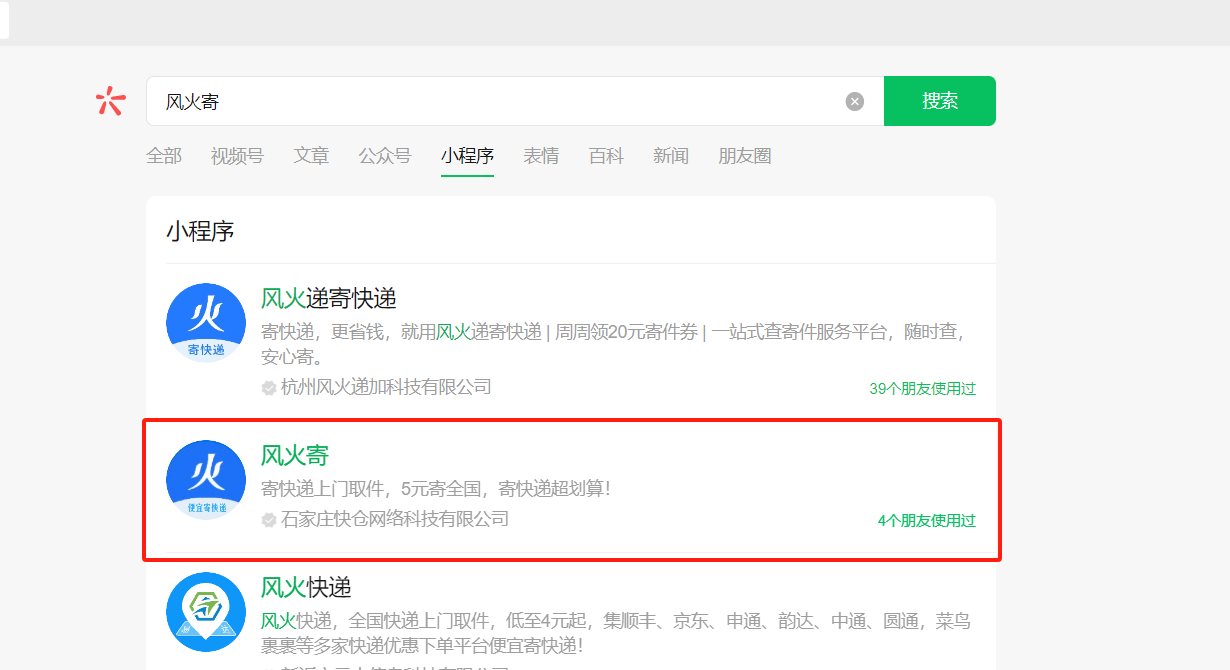Click the 4个朋友使用过 label
Viewport: 1230px width, 670px height.
[x=927, y=521]
